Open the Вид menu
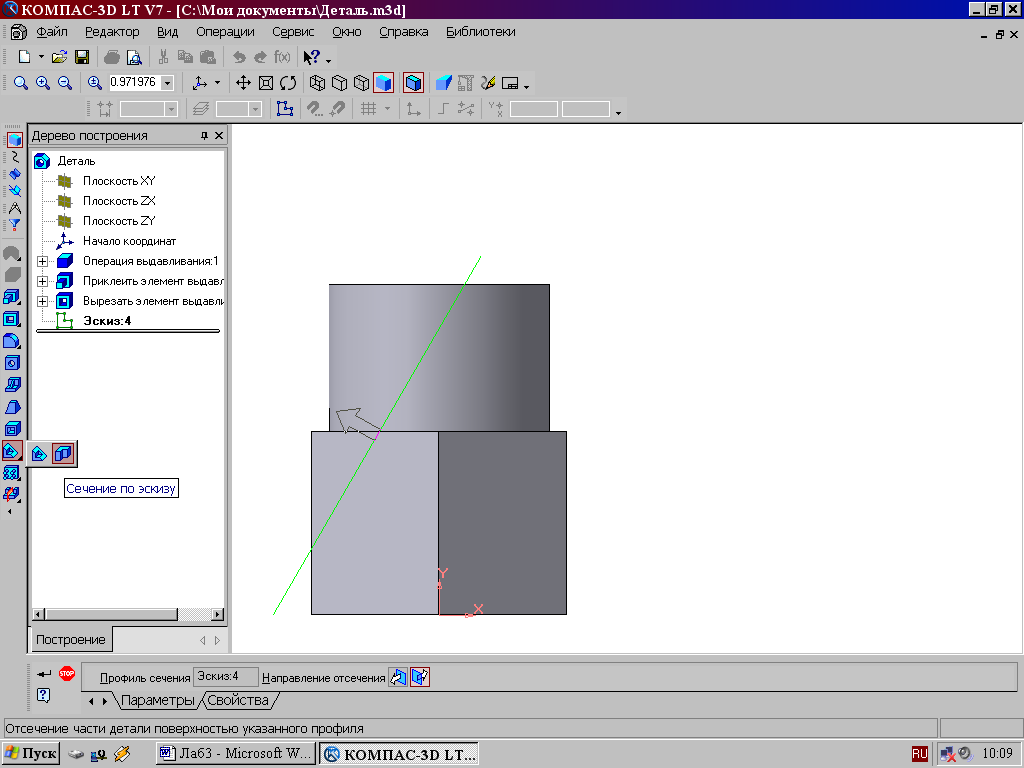 pyautogui.click(x=168, y=31)
